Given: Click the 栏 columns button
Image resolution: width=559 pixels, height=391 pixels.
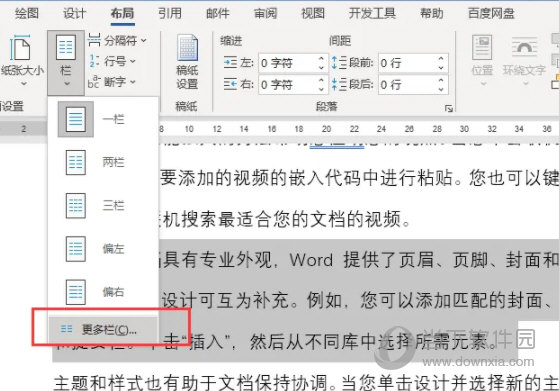Looking at the screenshot, I should point(66,62).
